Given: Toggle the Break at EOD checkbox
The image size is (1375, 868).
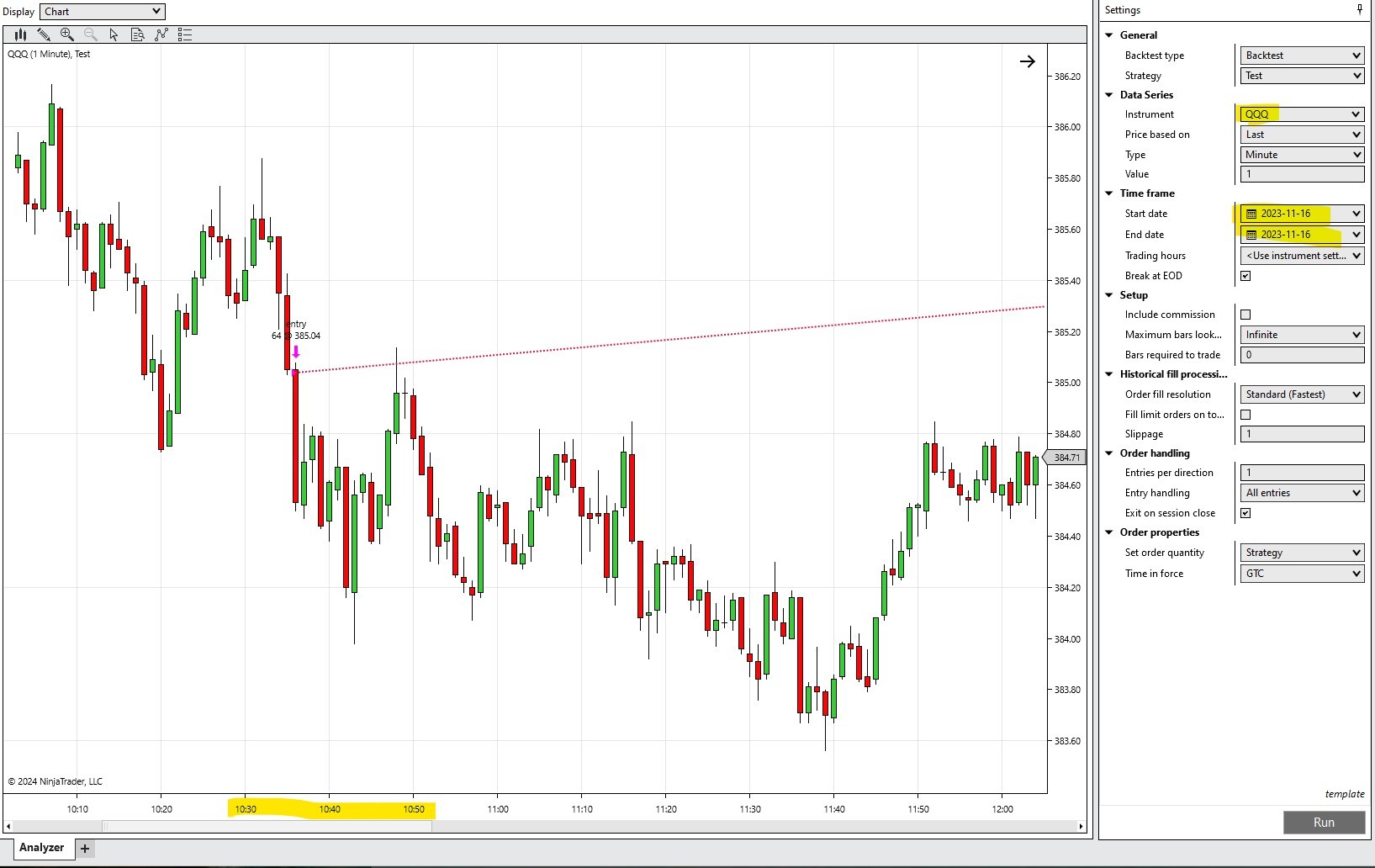Looking at the screenshot, I should [1245, 276].
